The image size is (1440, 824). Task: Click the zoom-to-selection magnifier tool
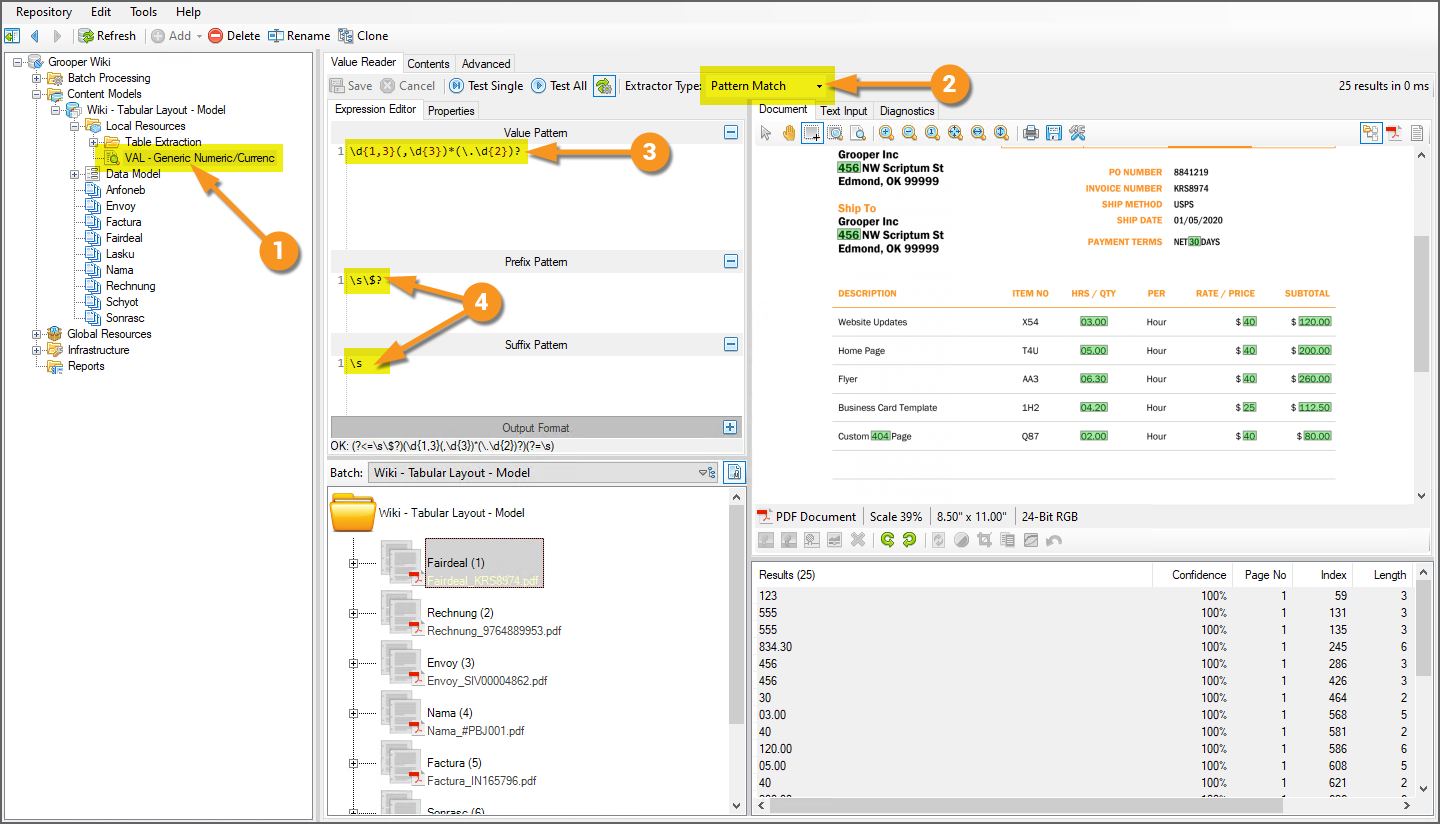point(835,133)
